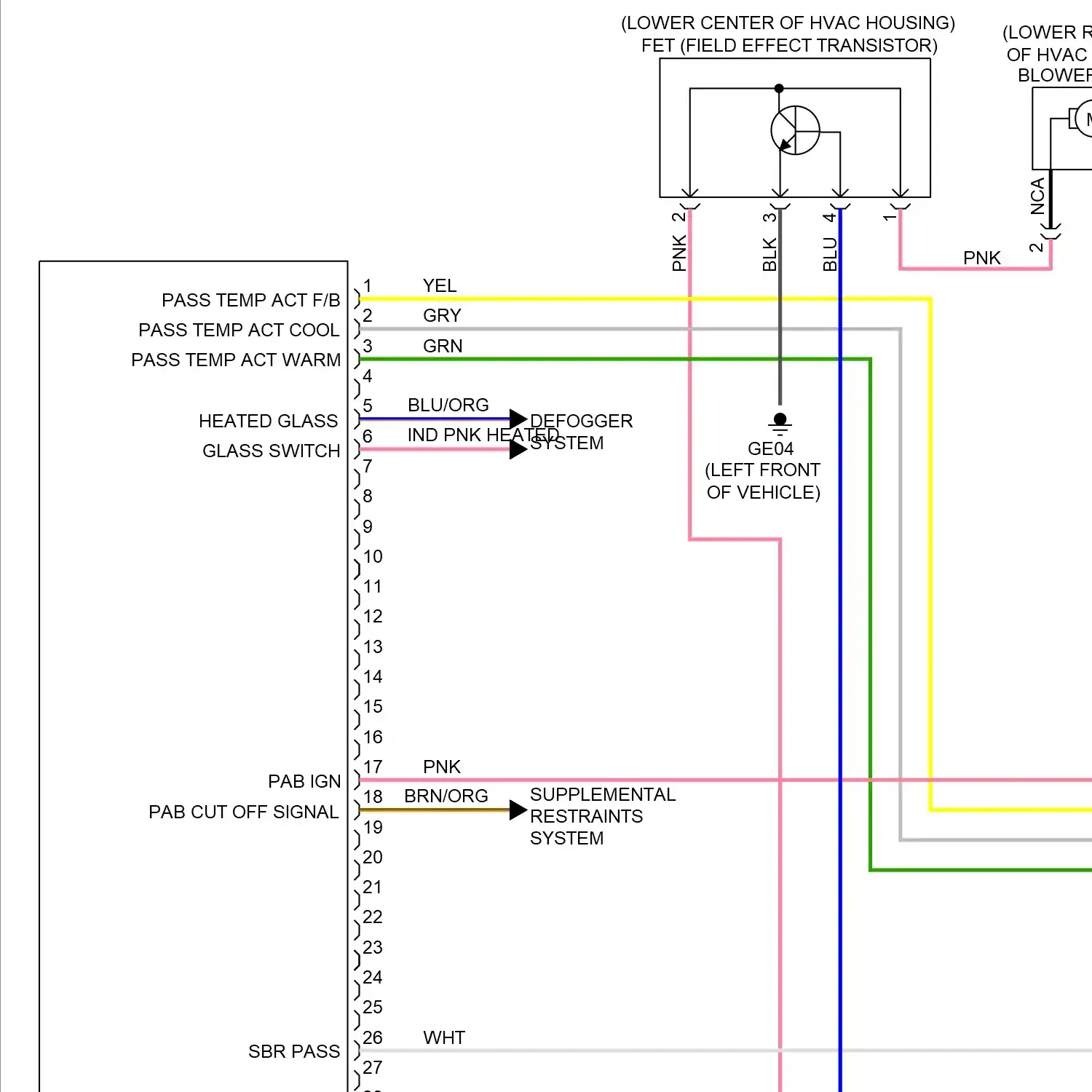Click connector pin number 19
This screenshot has width=1092, height=1092.
click(373, 827)
